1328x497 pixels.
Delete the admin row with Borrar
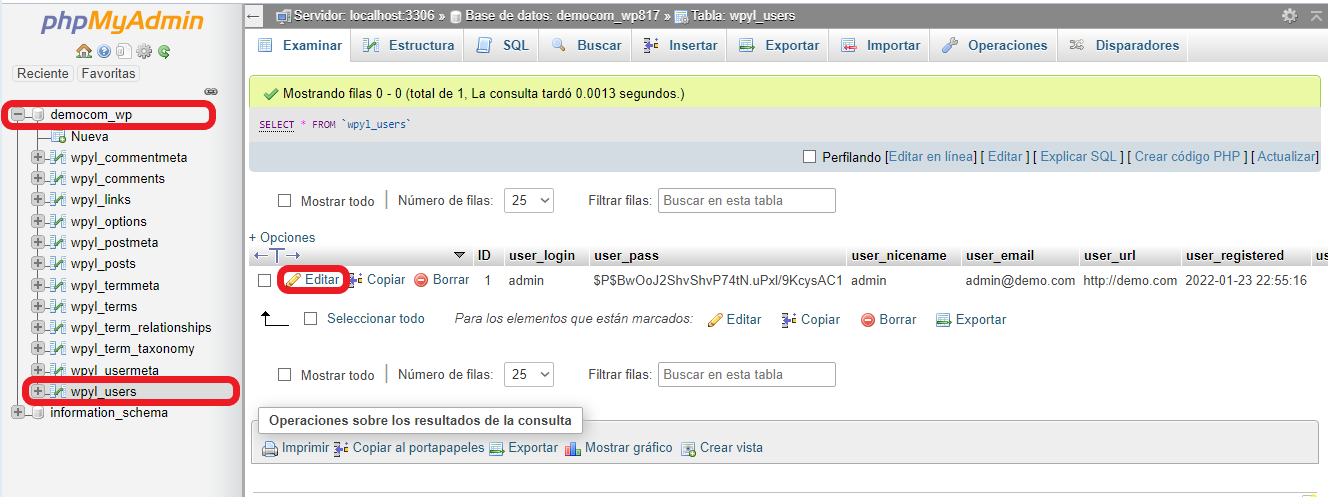point(442,280)
